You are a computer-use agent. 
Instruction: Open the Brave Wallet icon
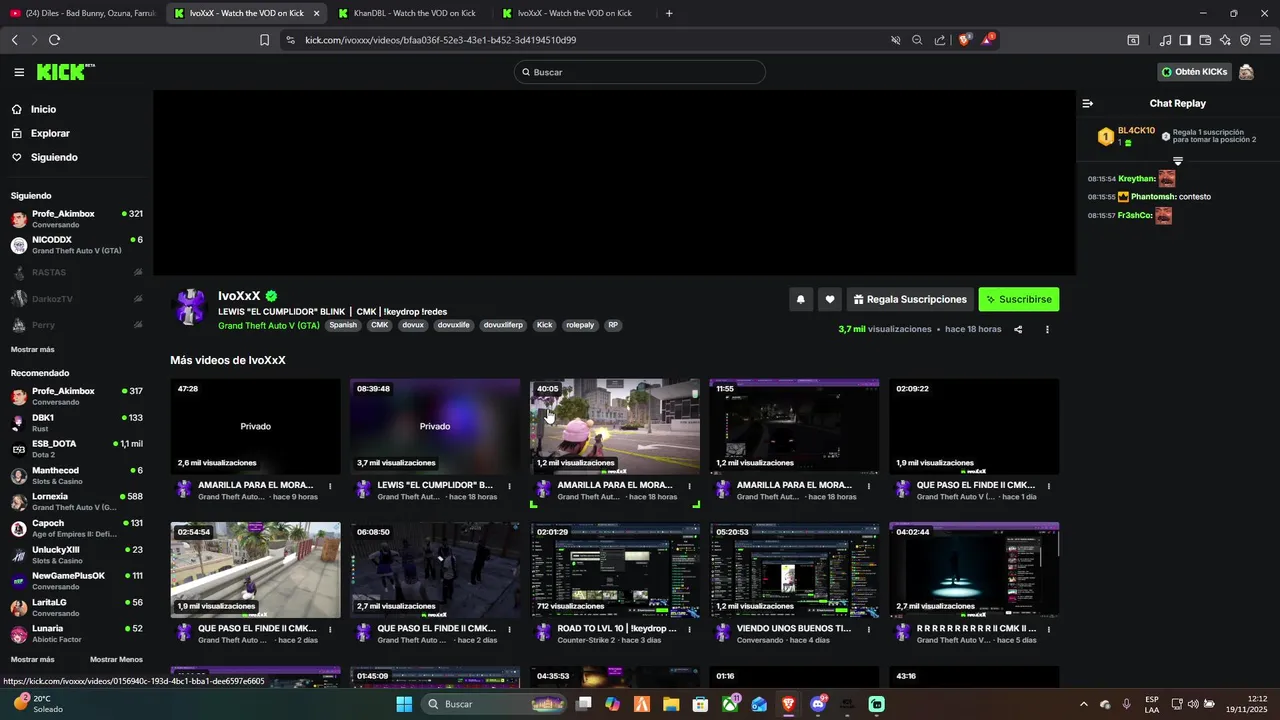tap(1205, 40)
